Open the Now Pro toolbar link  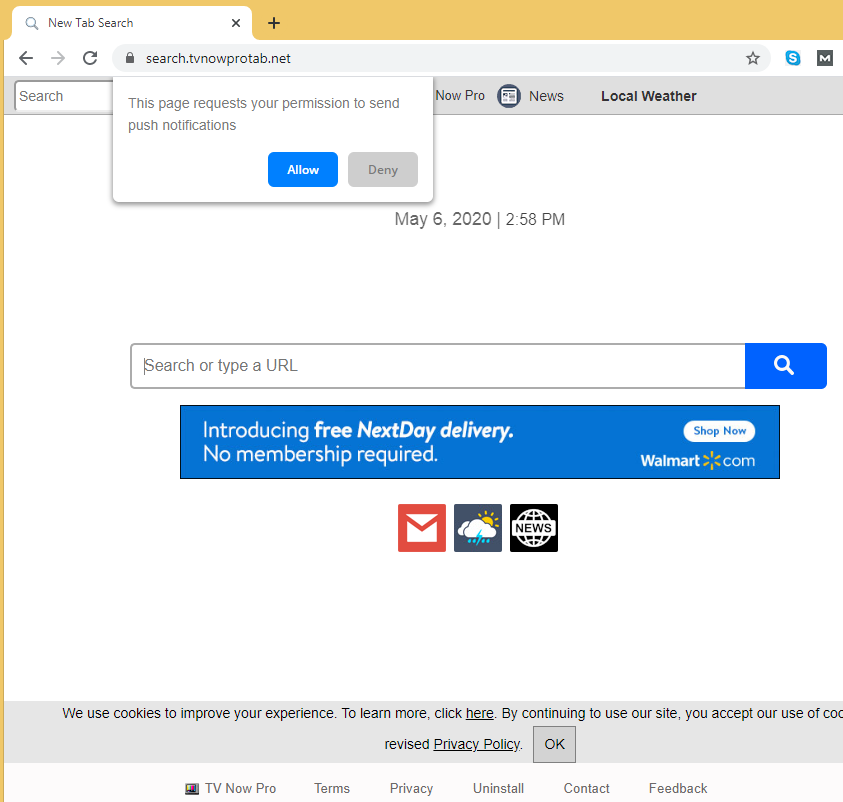pos(460,96)
